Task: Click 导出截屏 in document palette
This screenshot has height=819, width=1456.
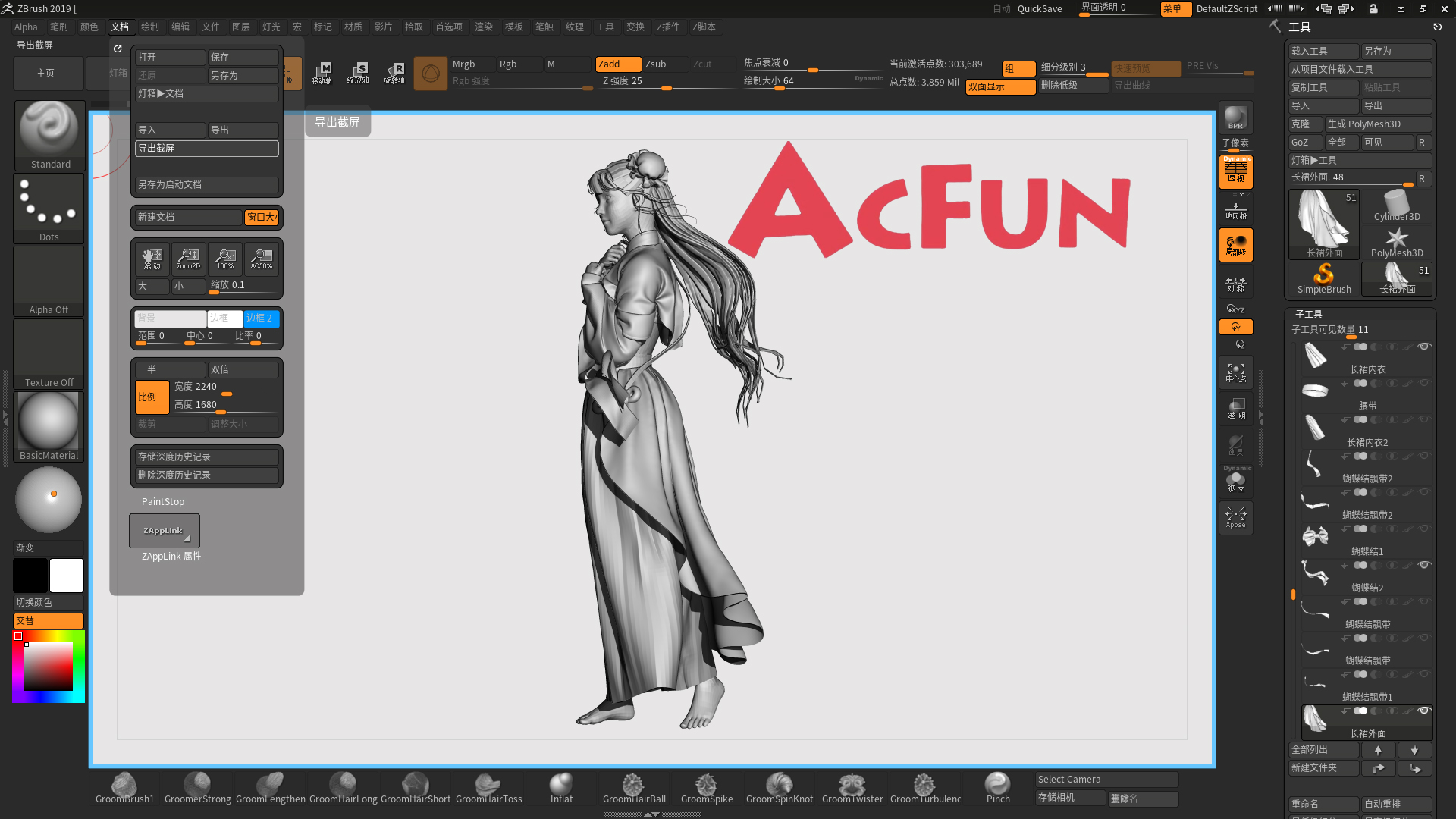Action: pos(207,149)
